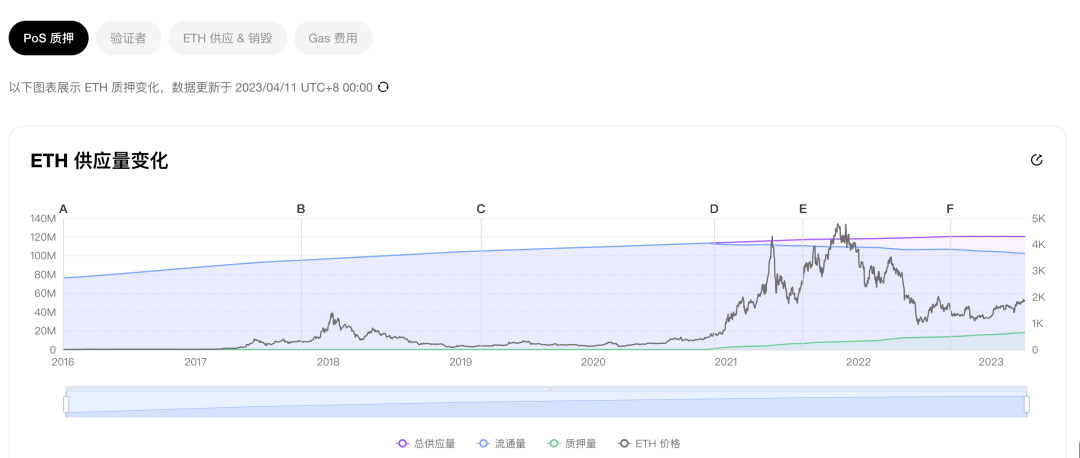Viewport: 1080px width, 458px height.
Task: Click event marker E on the chart
Action: click(803, 209)
